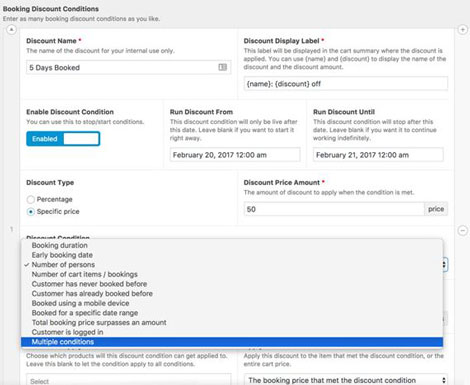This screenshot has width=470, height=385.
Task: Click the autofill icon in the Discount Name field
Action: [x=222, y=67]
